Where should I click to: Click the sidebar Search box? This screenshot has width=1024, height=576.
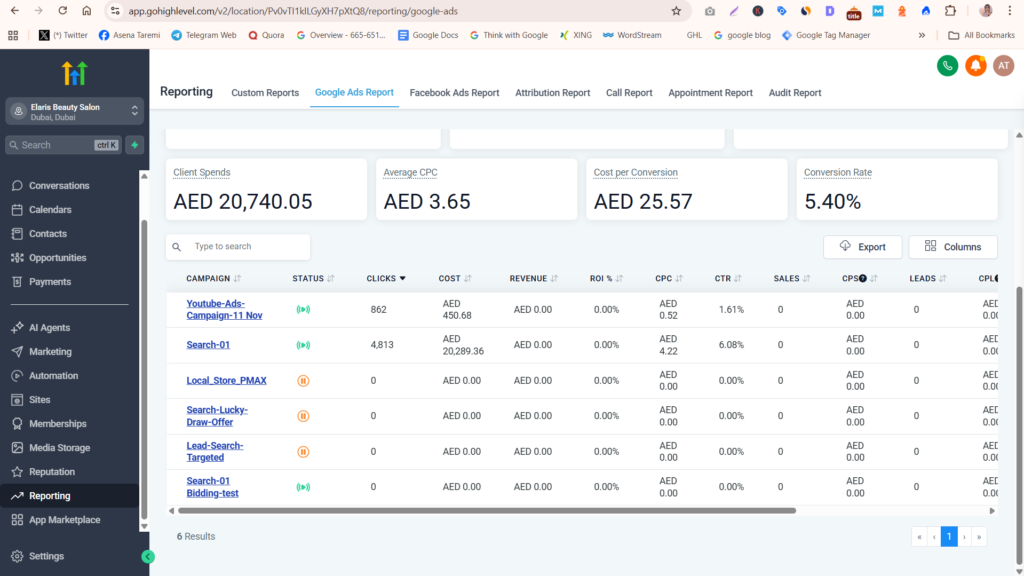63,145
